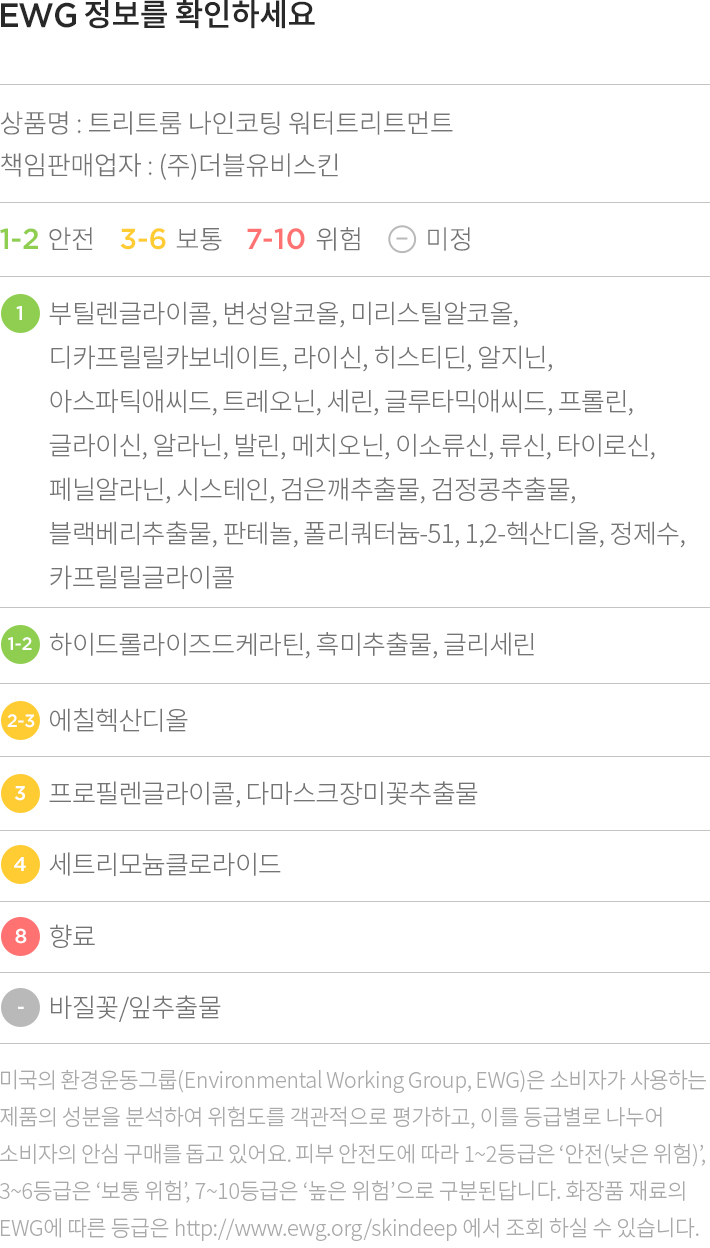This screenshot has width=710, height=1248.
Task: Click the yellow 2-3 grade badge
Action: (x=20, y=720)
